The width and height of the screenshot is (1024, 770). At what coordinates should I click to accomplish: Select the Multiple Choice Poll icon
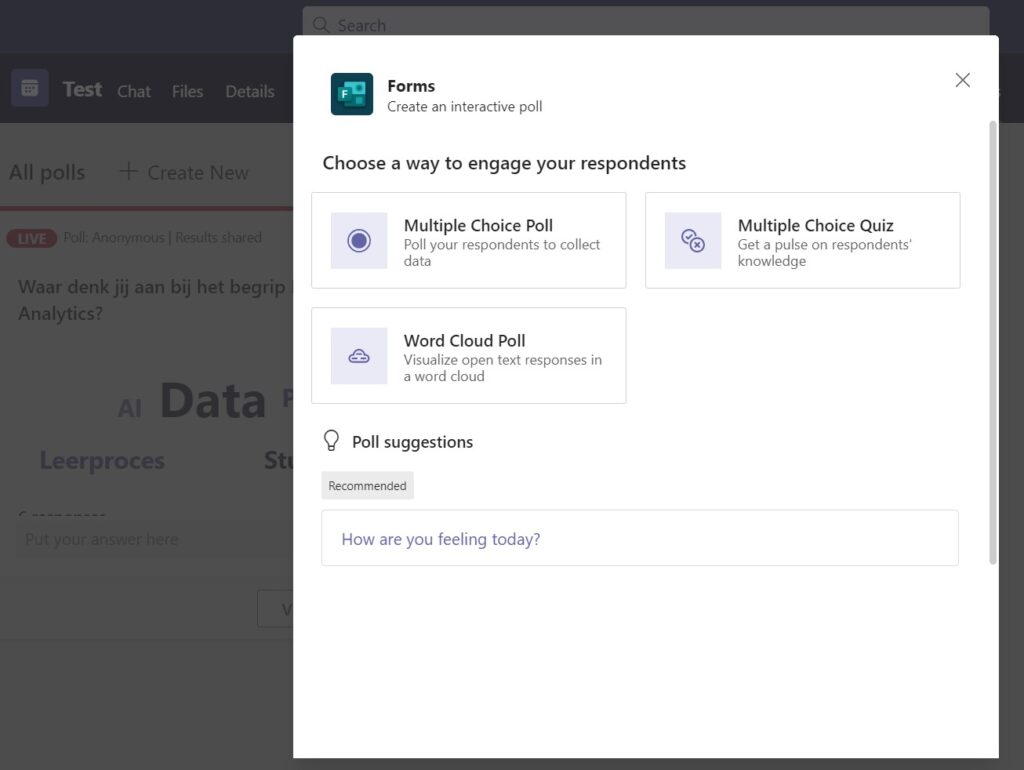pos(358,240)
